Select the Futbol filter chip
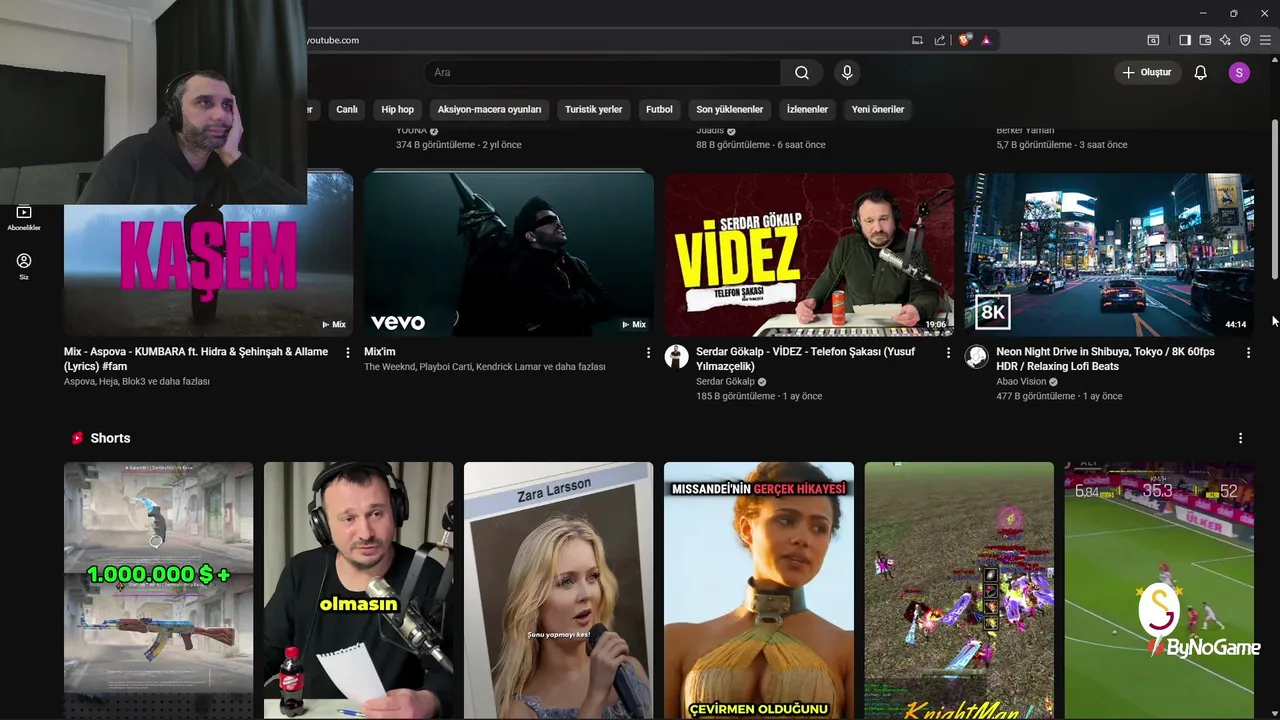The image size is (1280, 720). click(x=659, y=110)
